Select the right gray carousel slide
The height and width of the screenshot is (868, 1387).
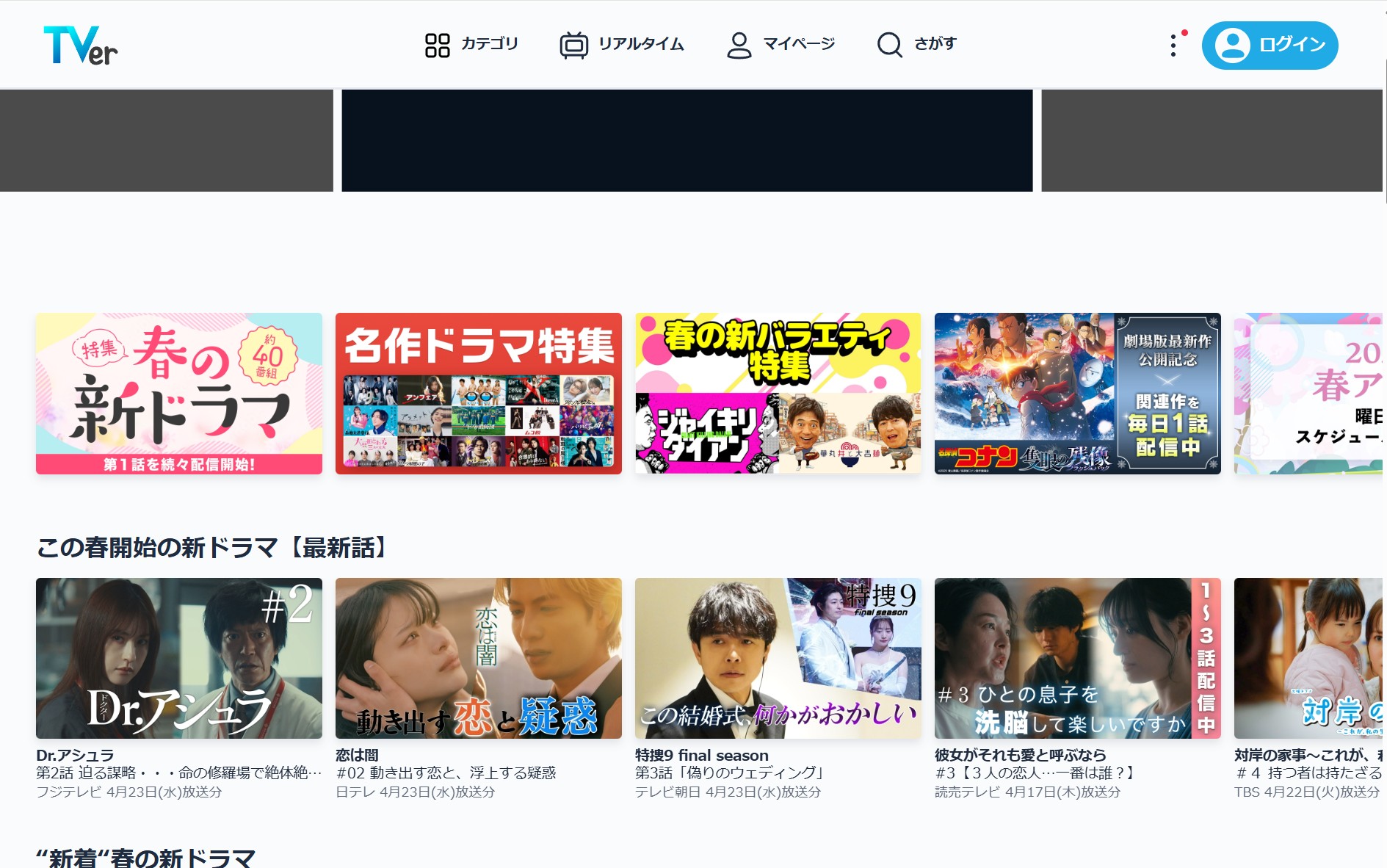pos(1212,140)
